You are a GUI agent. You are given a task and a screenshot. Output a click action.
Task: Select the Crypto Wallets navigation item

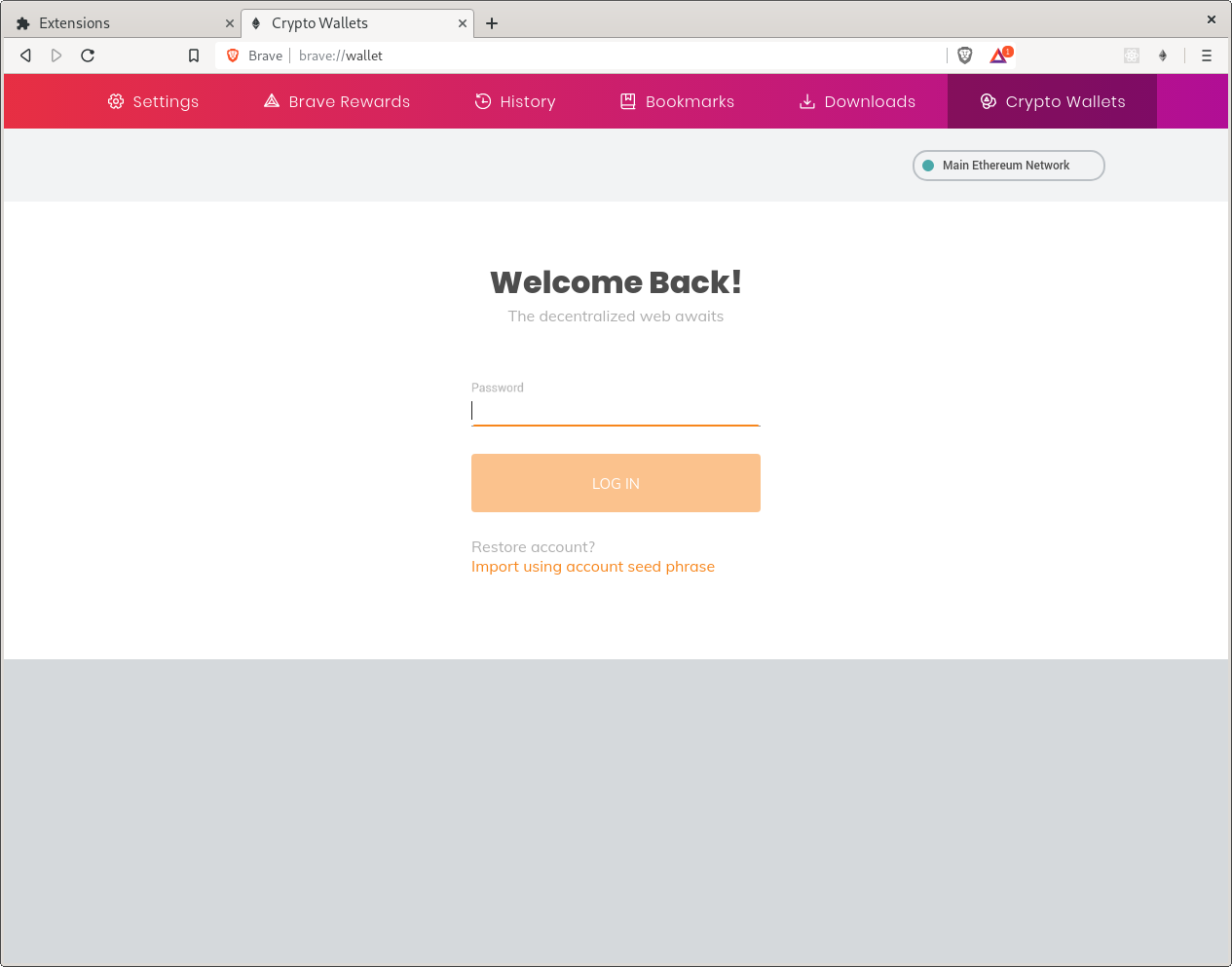[x=1052, y=101]
